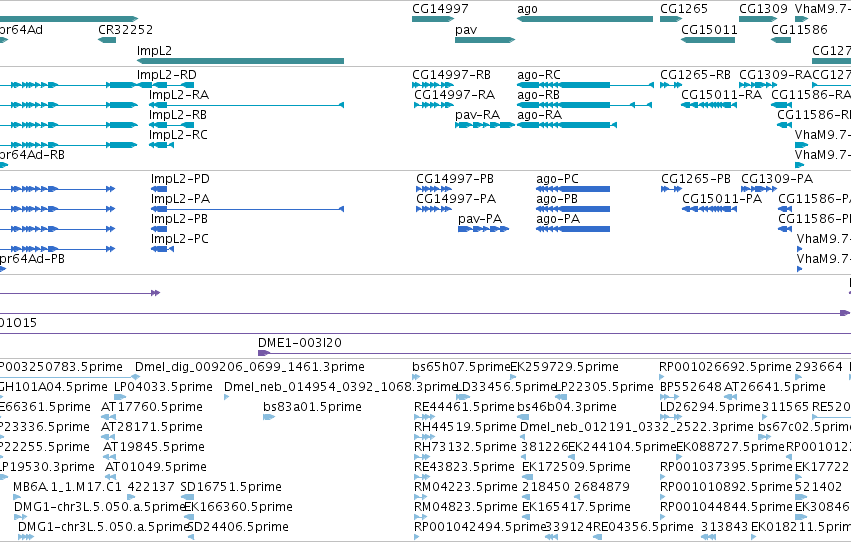The height and width of the screenshot is (542, 851).
Task: Open the ago-PA protein label
Action: tap(558, 219)
